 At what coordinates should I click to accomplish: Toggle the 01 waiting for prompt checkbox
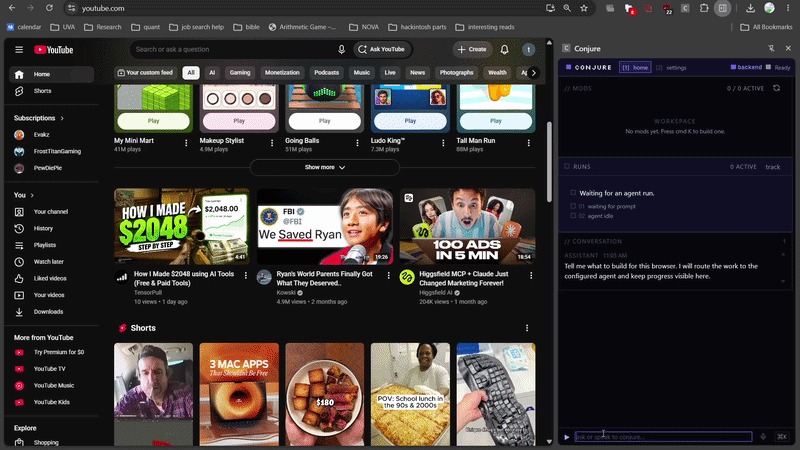(573, 206)
